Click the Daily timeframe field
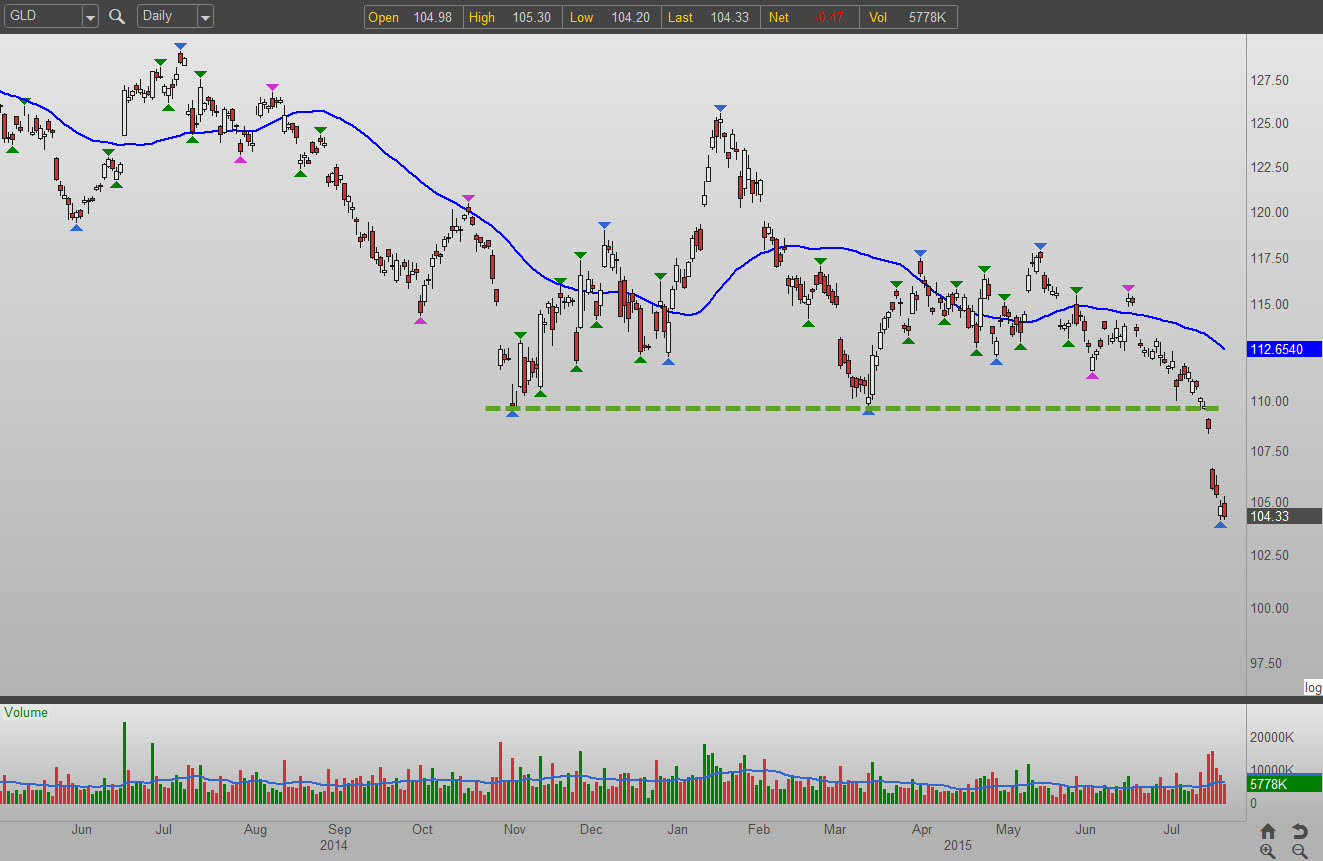 pyautogui.click(x=167, y=17)
